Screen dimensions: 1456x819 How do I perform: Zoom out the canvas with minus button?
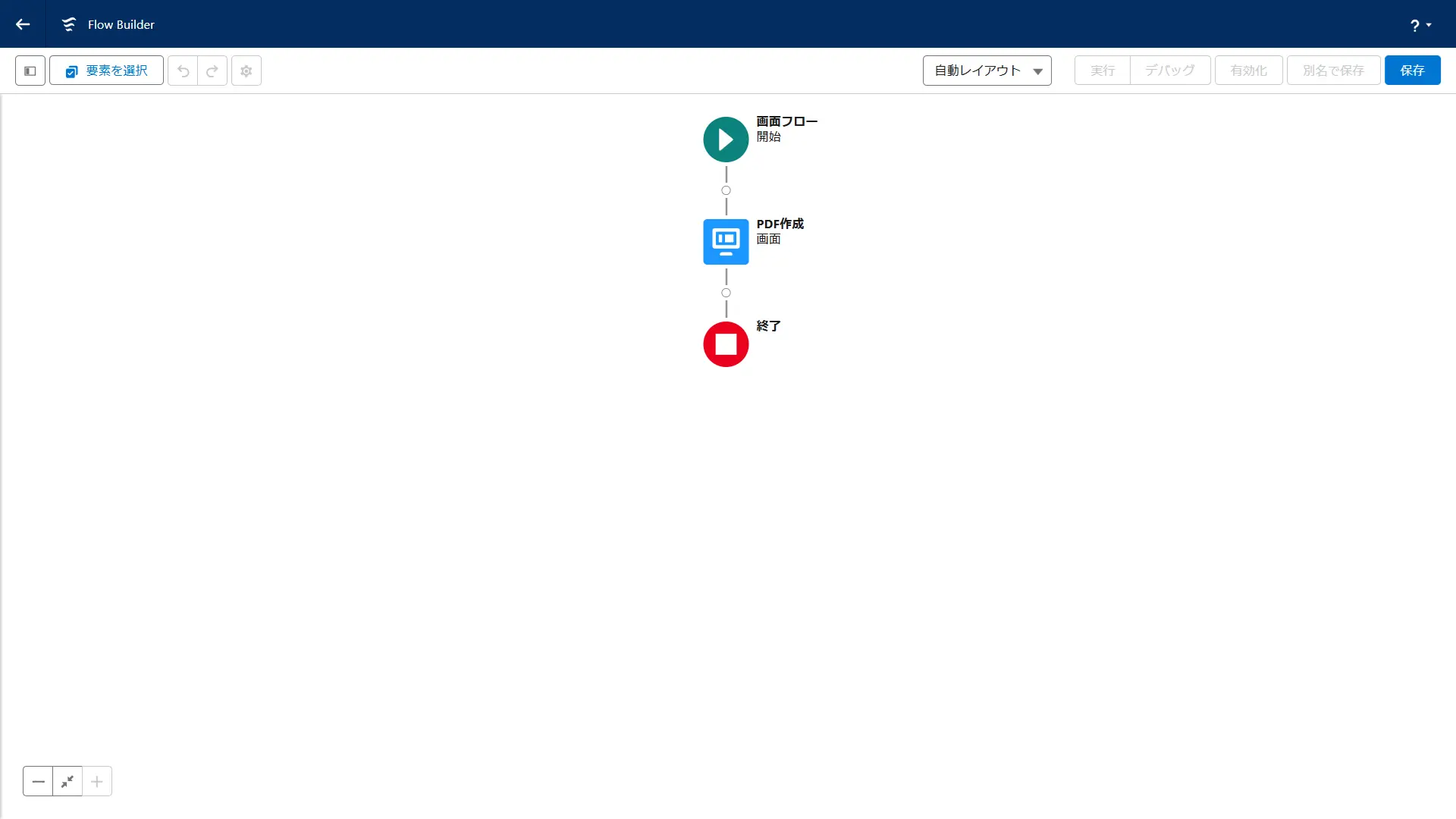point(38,781)
